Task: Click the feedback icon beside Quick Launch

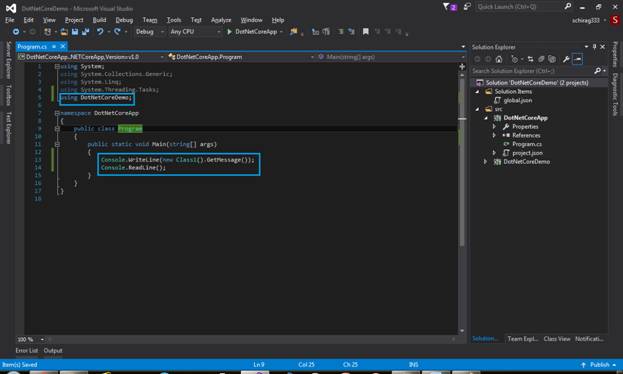Action: point(467,7)
